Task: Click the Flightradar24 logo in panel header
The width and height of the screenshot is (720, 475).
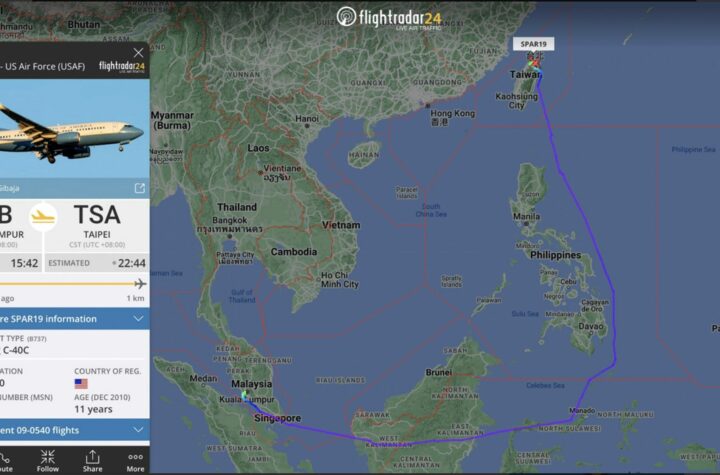Action: click(x=122, y=67)
